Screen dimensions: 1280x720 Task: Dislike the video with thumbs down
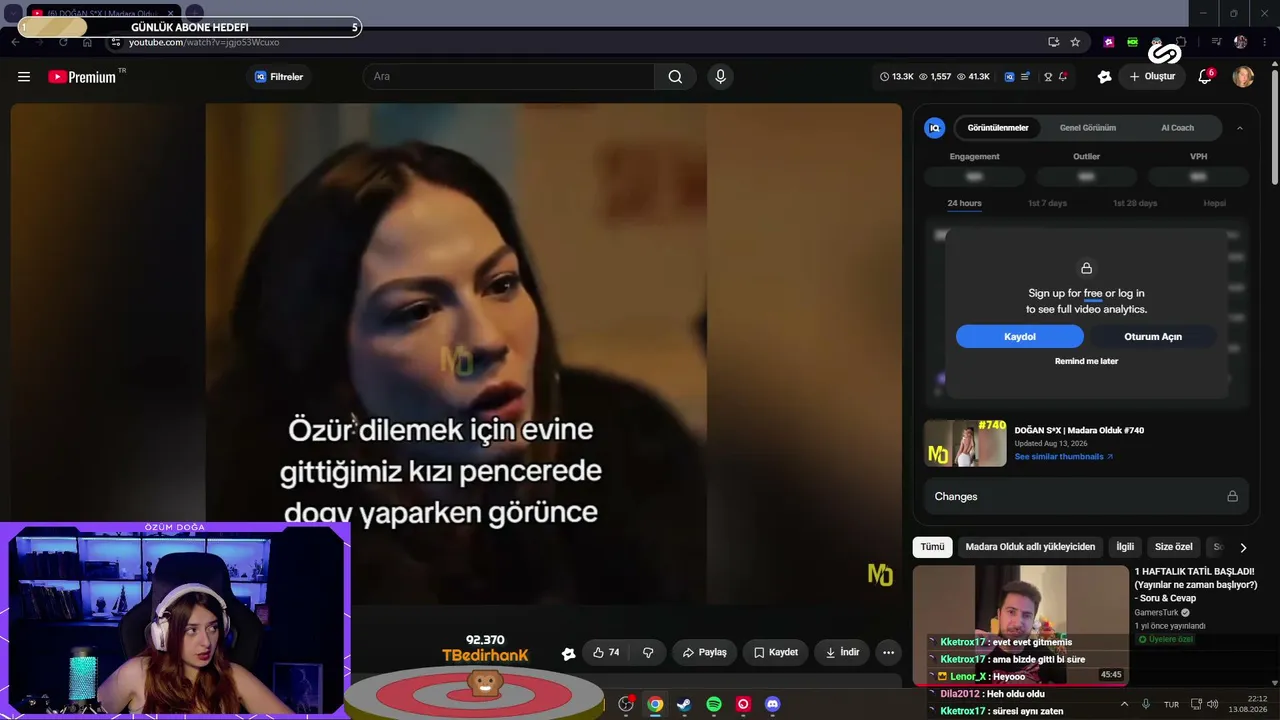(648, 652)
